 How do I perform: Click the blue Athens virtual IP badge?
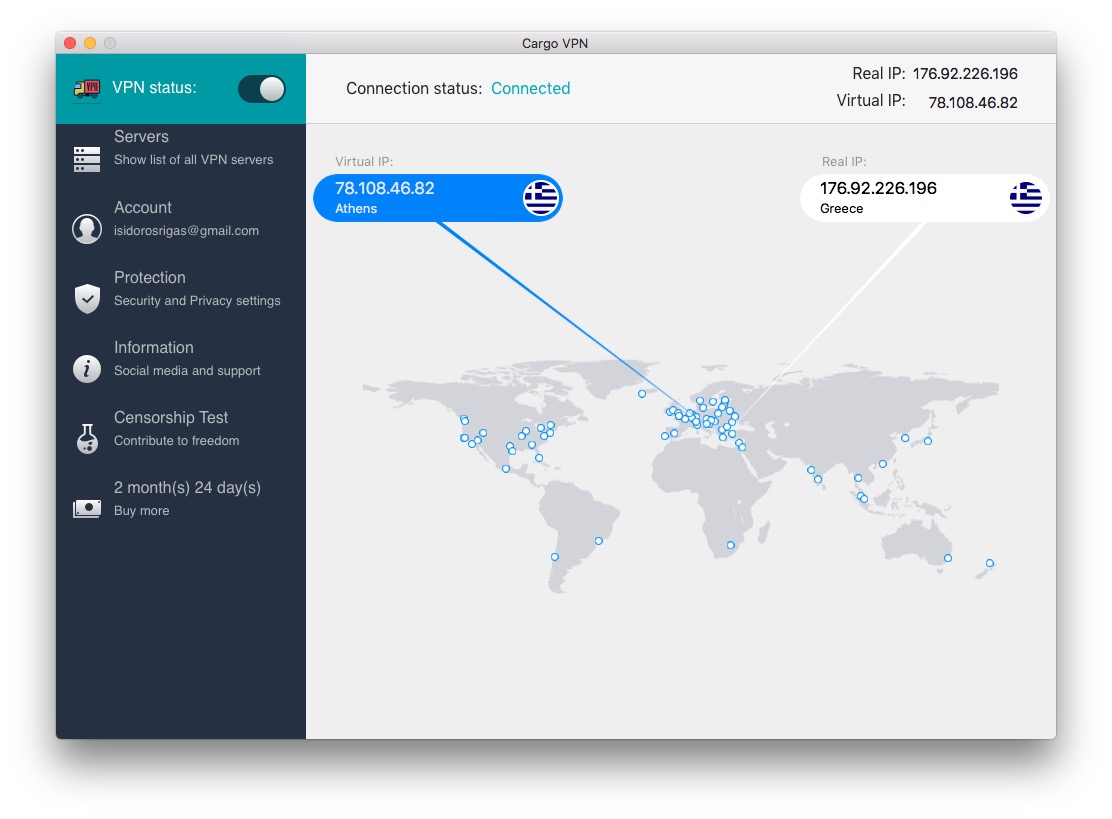438,198
